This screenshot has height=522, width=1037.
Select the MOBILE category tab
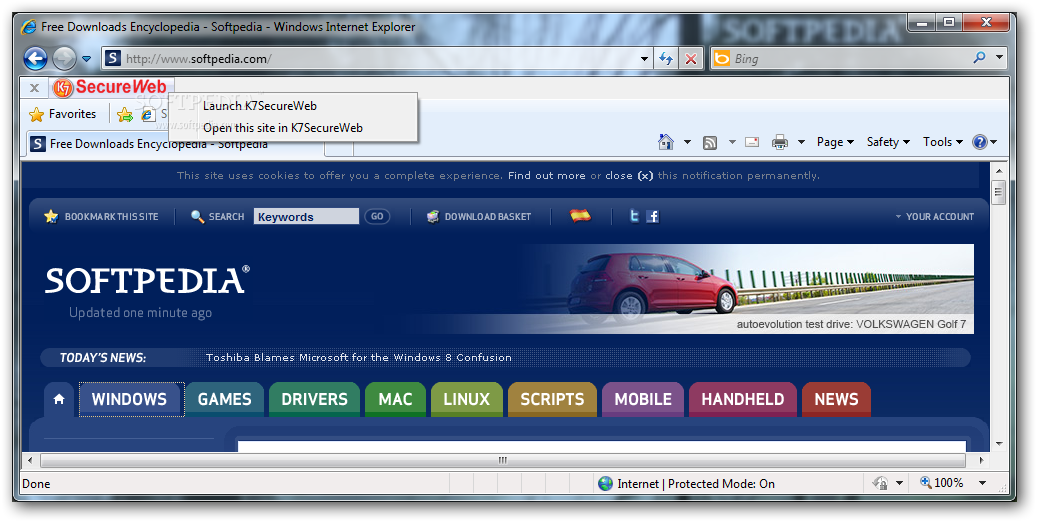643,399
